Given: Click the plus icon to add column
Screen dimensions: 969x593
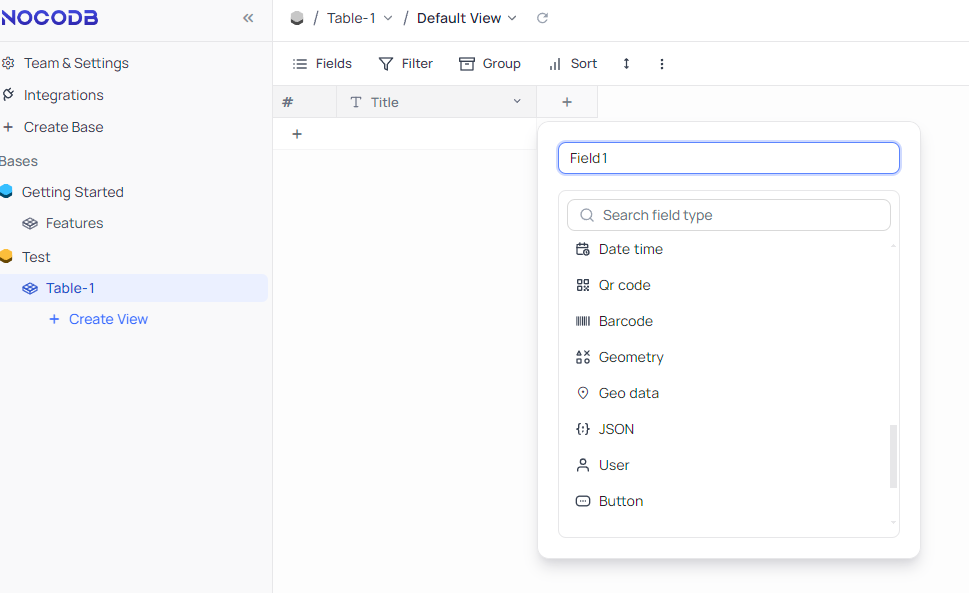Looking at the screenshot, I should click(567, 102).
